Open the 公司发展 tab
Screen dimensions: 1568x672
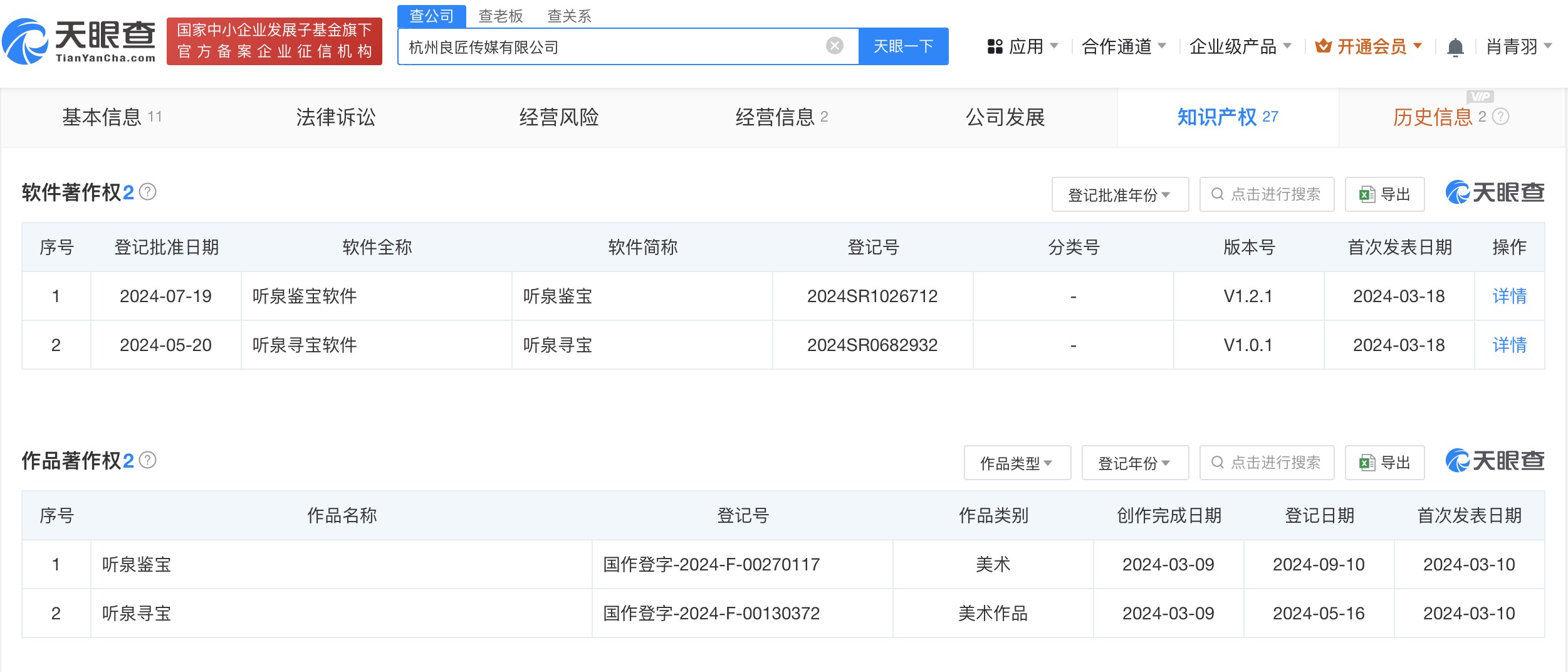click(x=1005, y=117)
